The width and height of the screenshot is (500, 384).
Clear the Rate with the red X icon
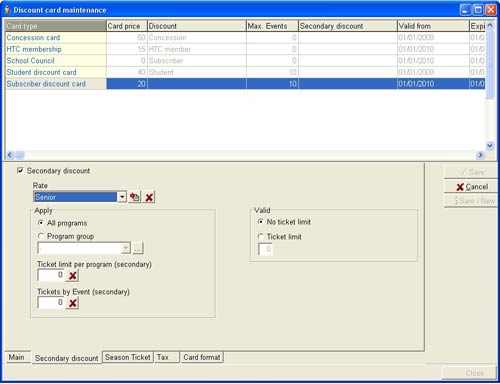tap(149, 197)
